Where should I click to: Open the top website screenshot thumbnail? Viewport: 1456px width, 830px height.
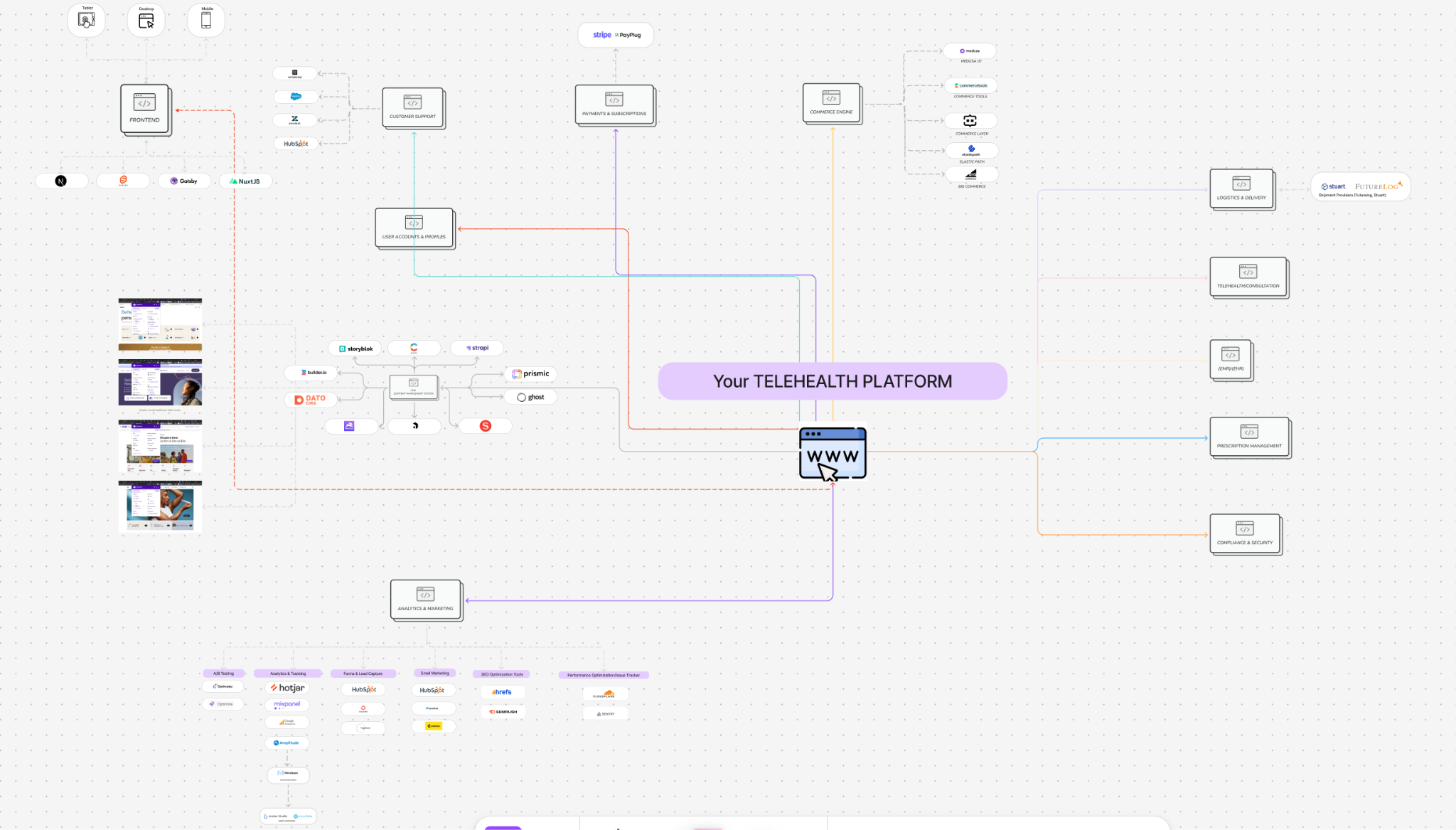click(x=160, y=324)
